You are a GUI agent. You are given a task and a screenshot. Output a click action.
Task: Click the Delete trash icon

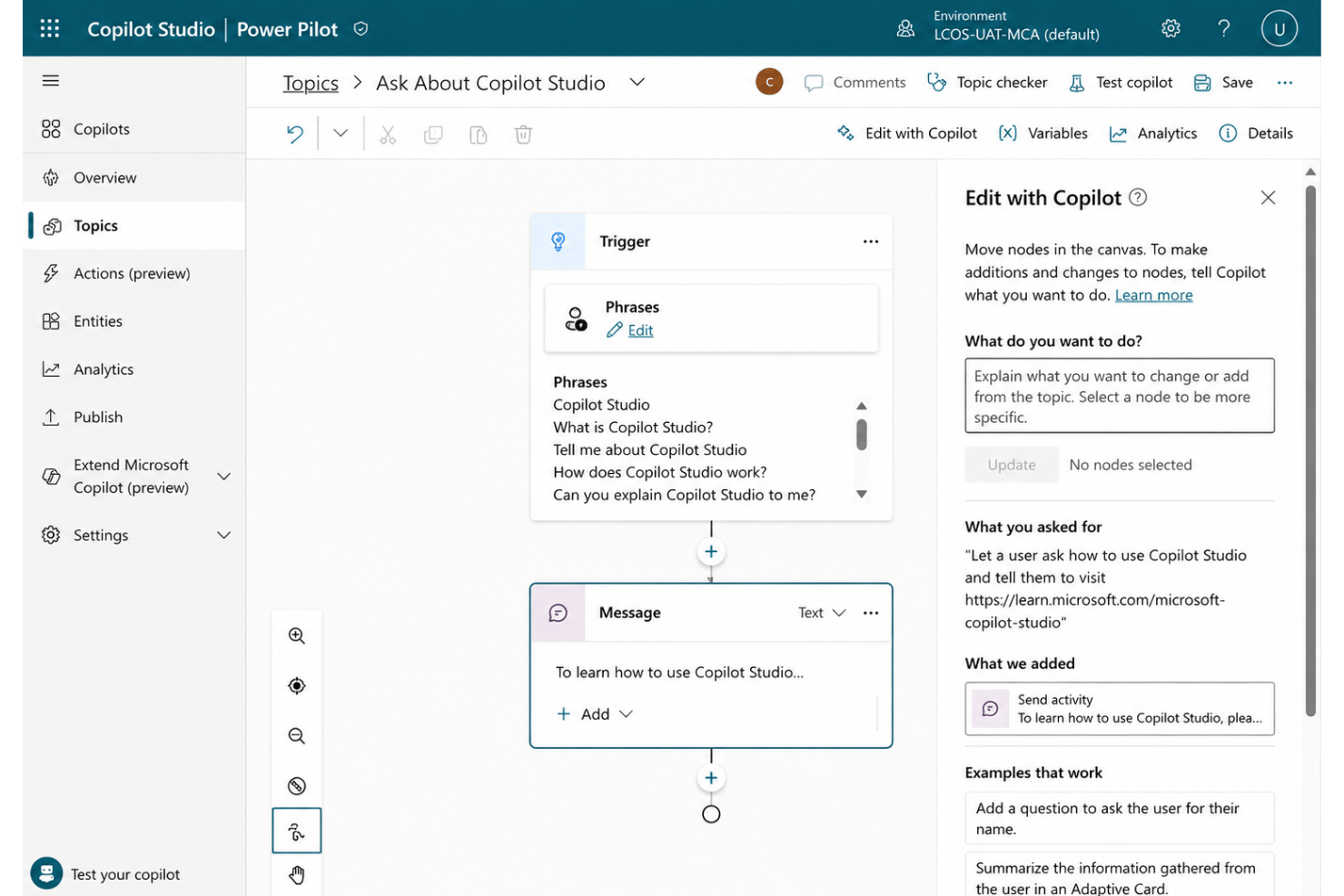tap(523, 134)
